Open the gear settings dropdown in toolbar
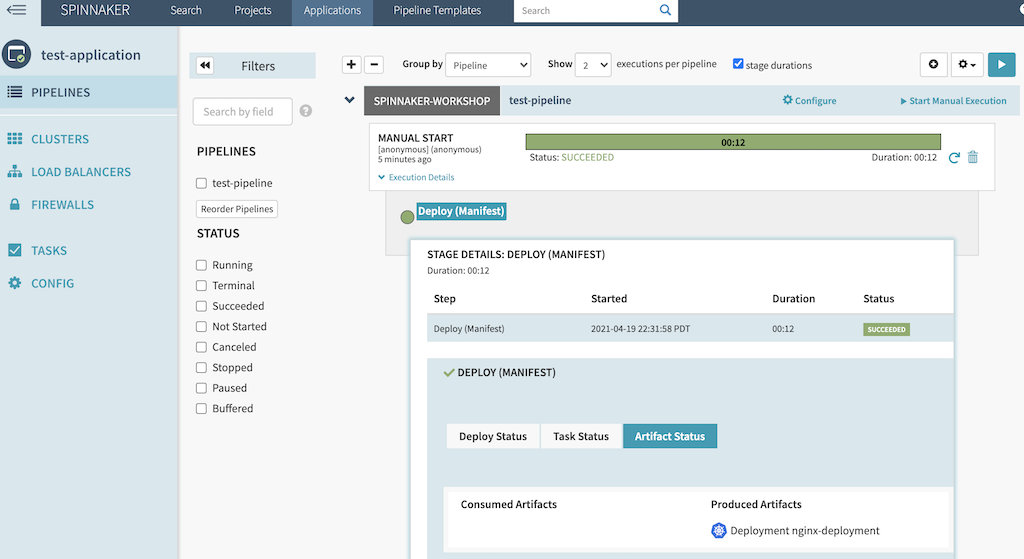 coord(967,64)
